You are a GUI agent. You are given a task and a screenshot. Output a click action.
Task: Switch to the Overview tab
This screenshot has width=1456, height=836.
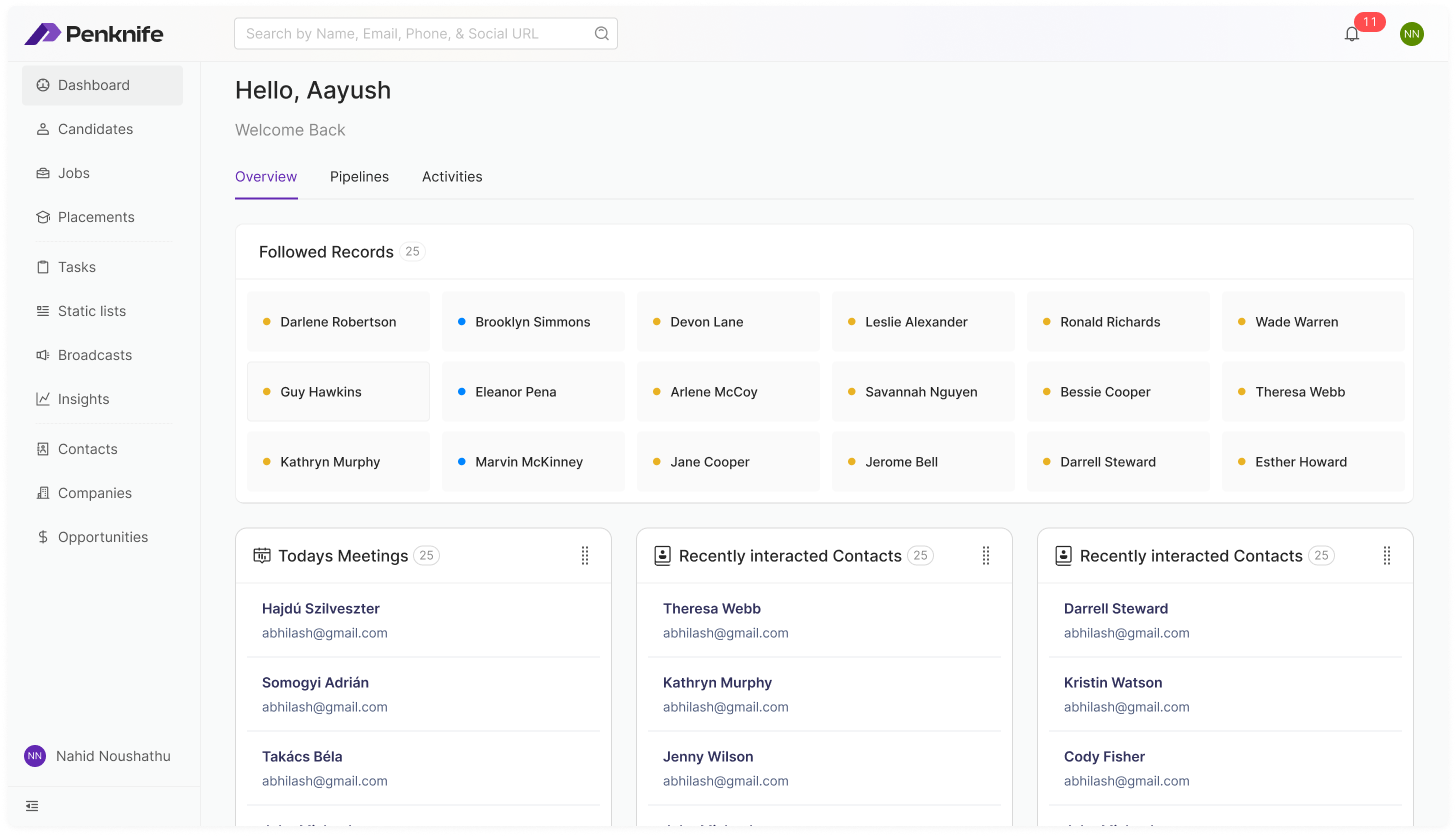tap(266, 177)
